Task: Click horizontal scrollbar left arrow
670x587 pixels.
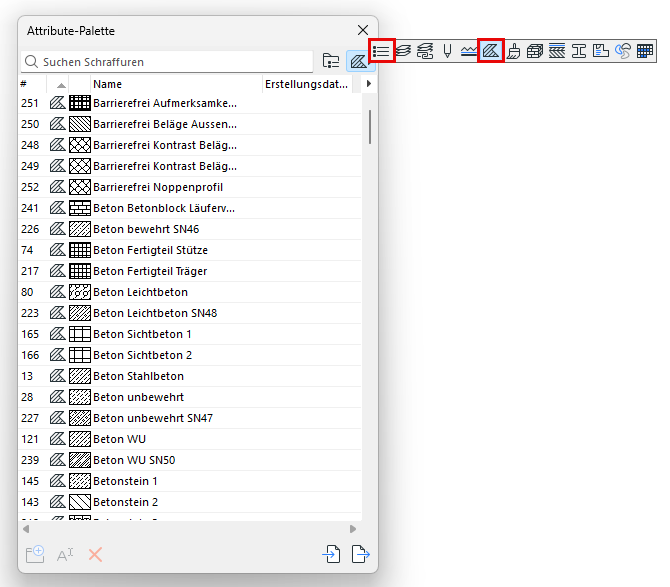Action: point(26,529)
